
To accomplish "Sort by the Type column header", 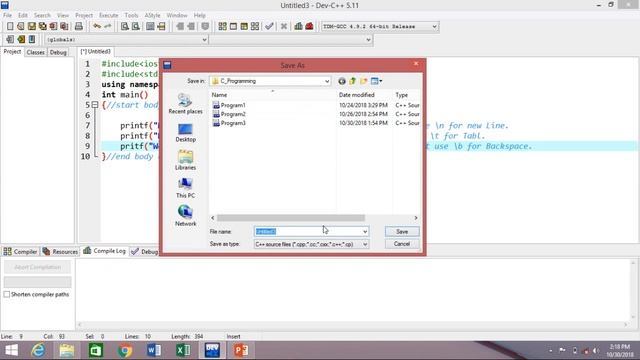I will point(407,95).
